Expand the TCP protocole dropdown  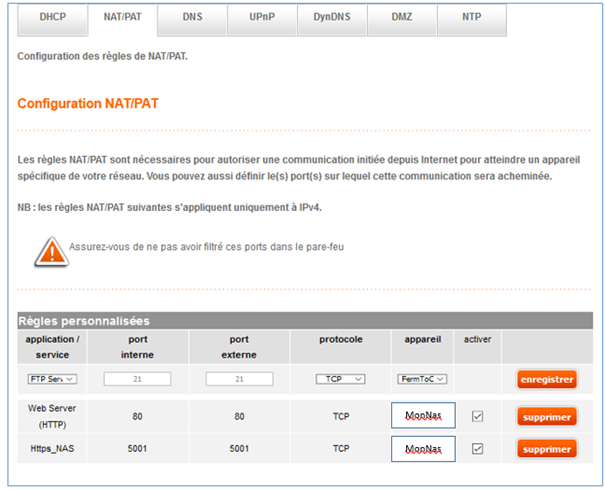[339, 379]
